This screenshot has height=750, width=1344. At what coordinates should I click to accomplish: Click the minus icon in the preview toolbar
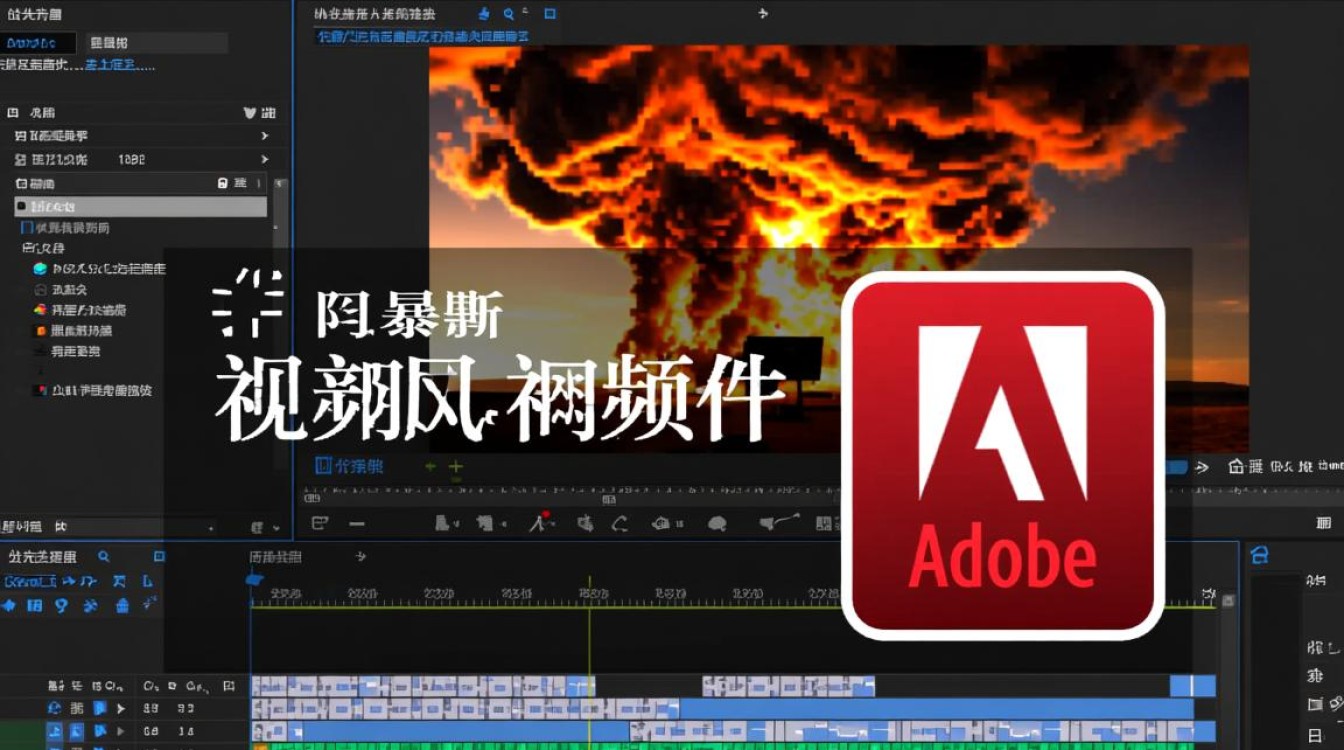click(x=356, y=523)
